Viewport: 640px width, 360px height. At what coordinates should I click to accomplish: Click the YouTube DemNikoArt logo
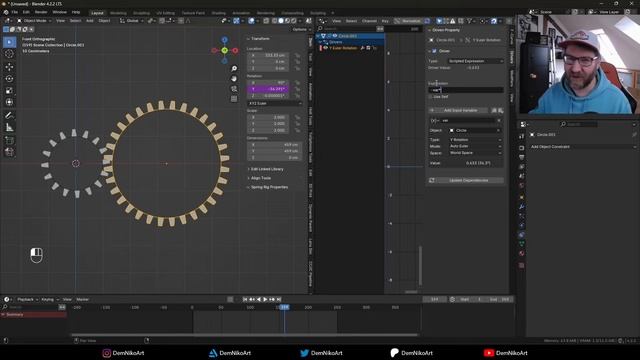pos(489,353)
